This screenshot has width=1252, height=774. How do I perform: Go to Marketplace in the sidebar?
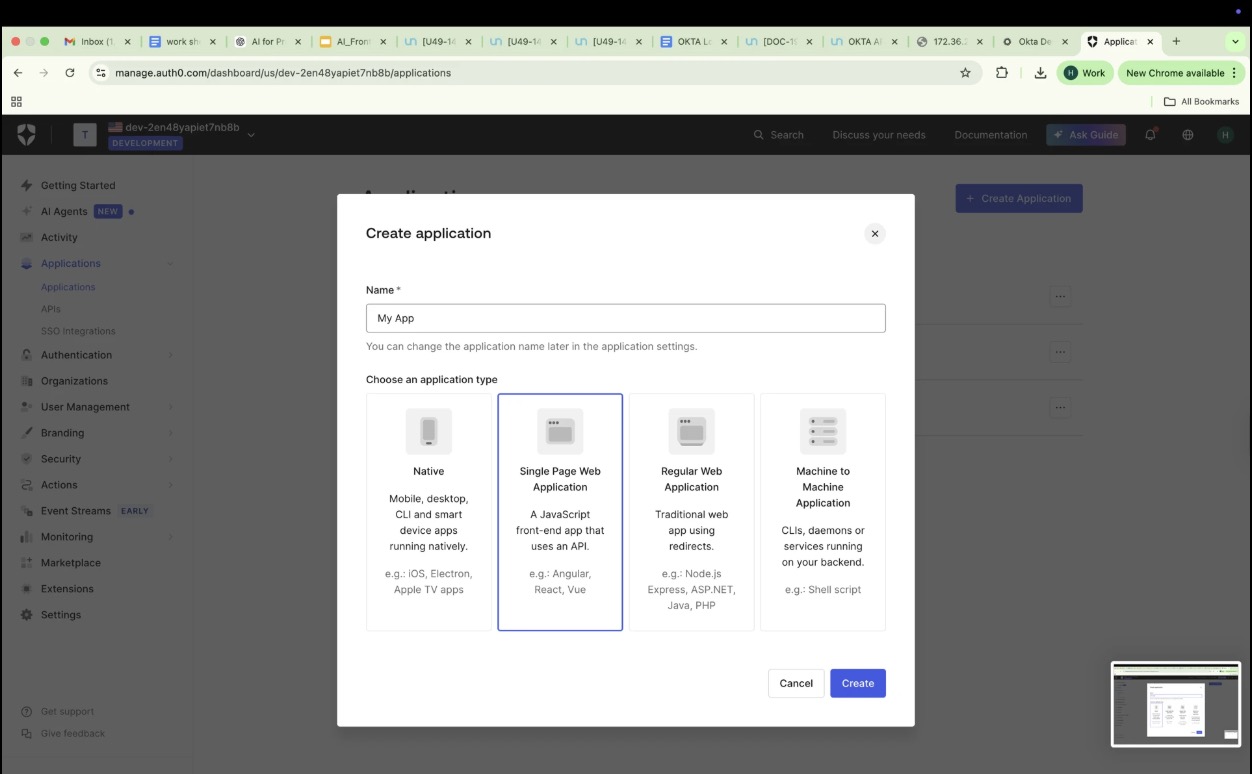pyautogui.click(x=70, y=563)
